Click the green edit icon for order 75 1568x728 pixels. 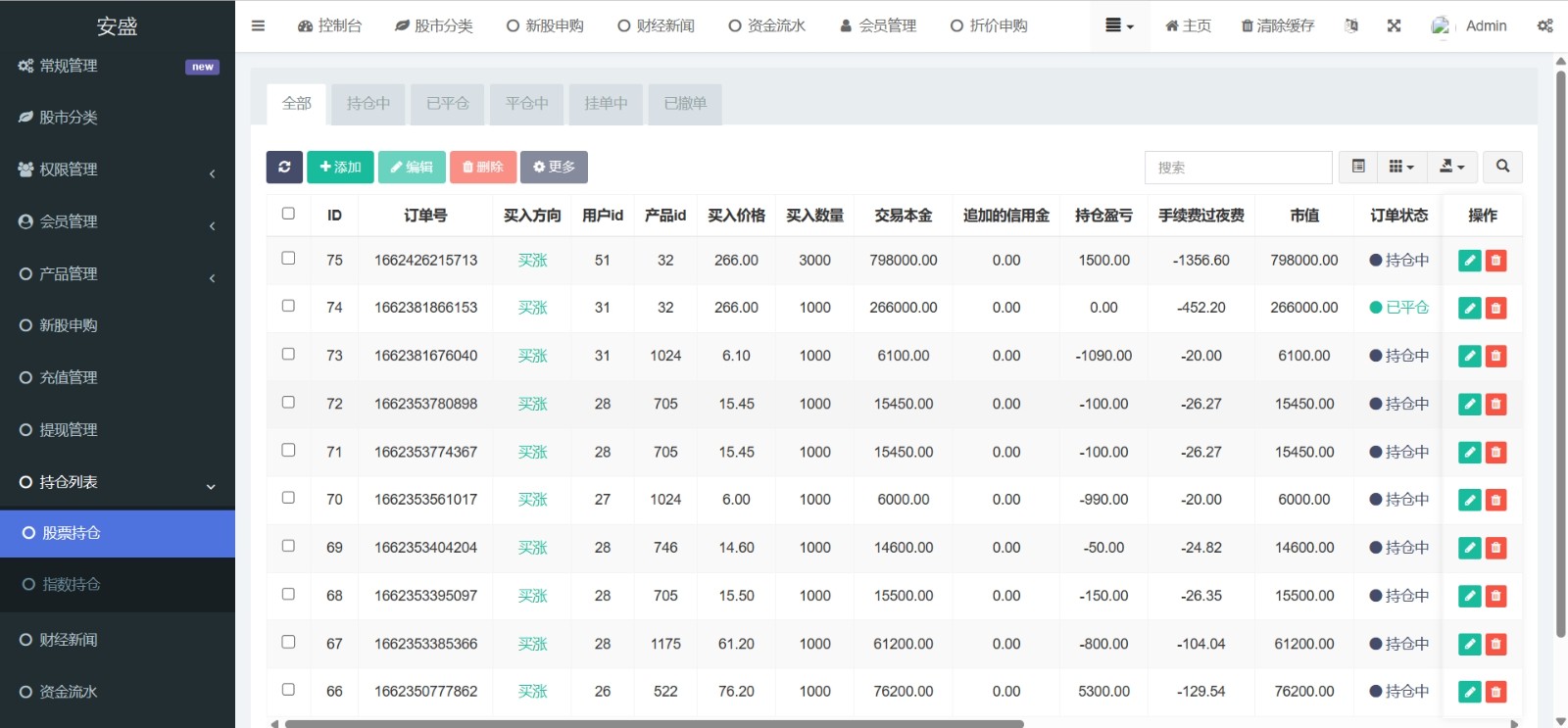click(1469, 261)
